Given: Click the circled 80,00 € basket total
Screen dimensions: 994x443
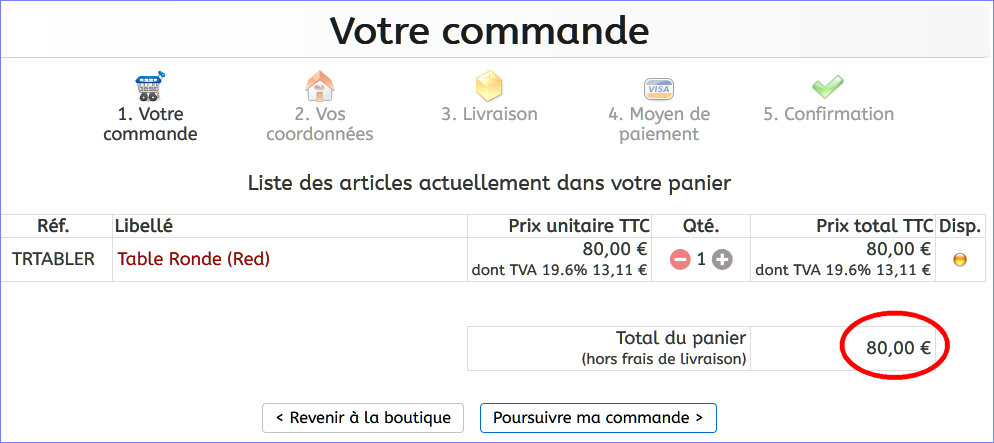Looking at the screenshot, I should point(898,348).
